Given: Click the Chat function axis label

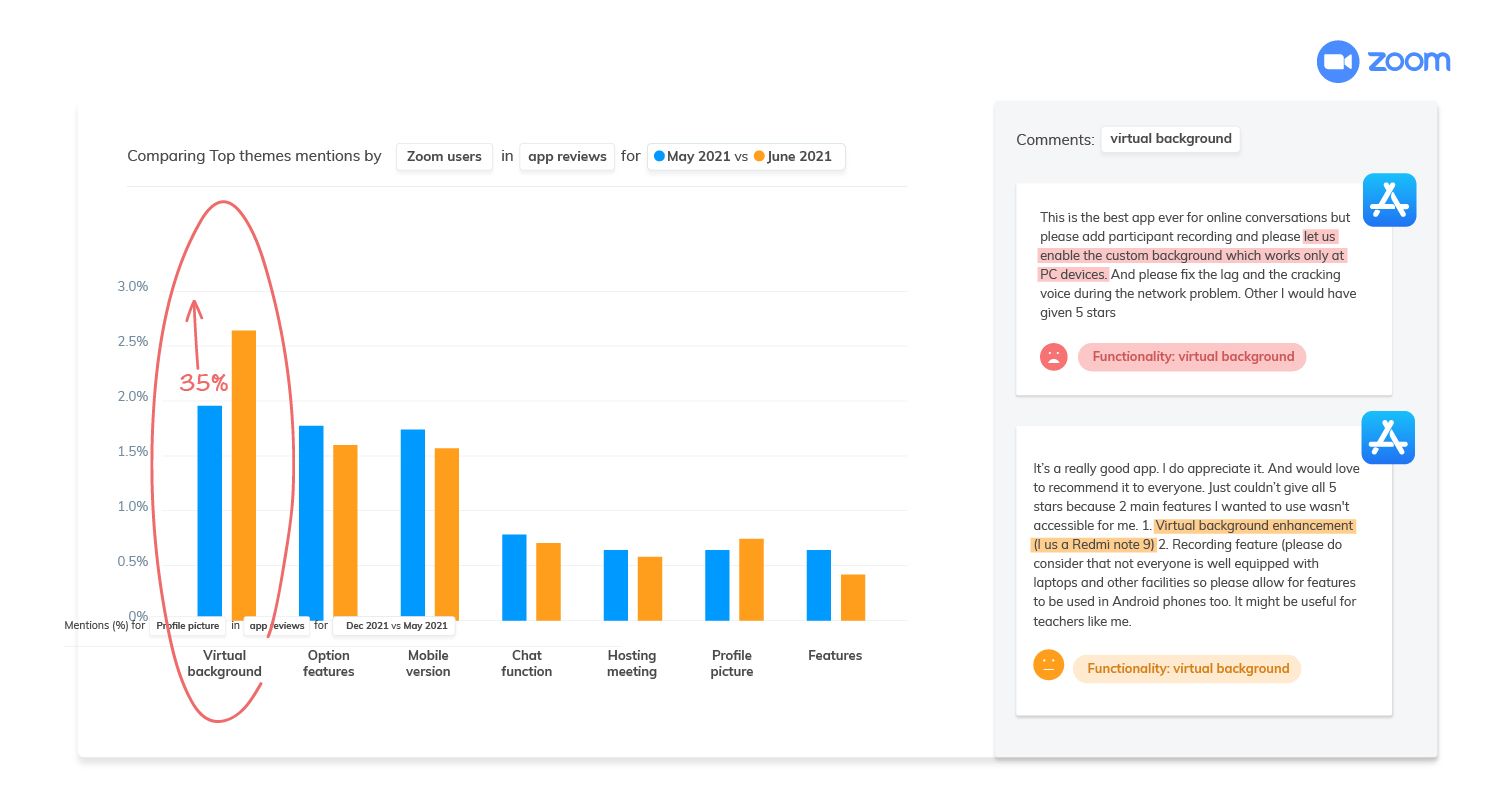Looking at the screenshot, I should coord(527,664).
